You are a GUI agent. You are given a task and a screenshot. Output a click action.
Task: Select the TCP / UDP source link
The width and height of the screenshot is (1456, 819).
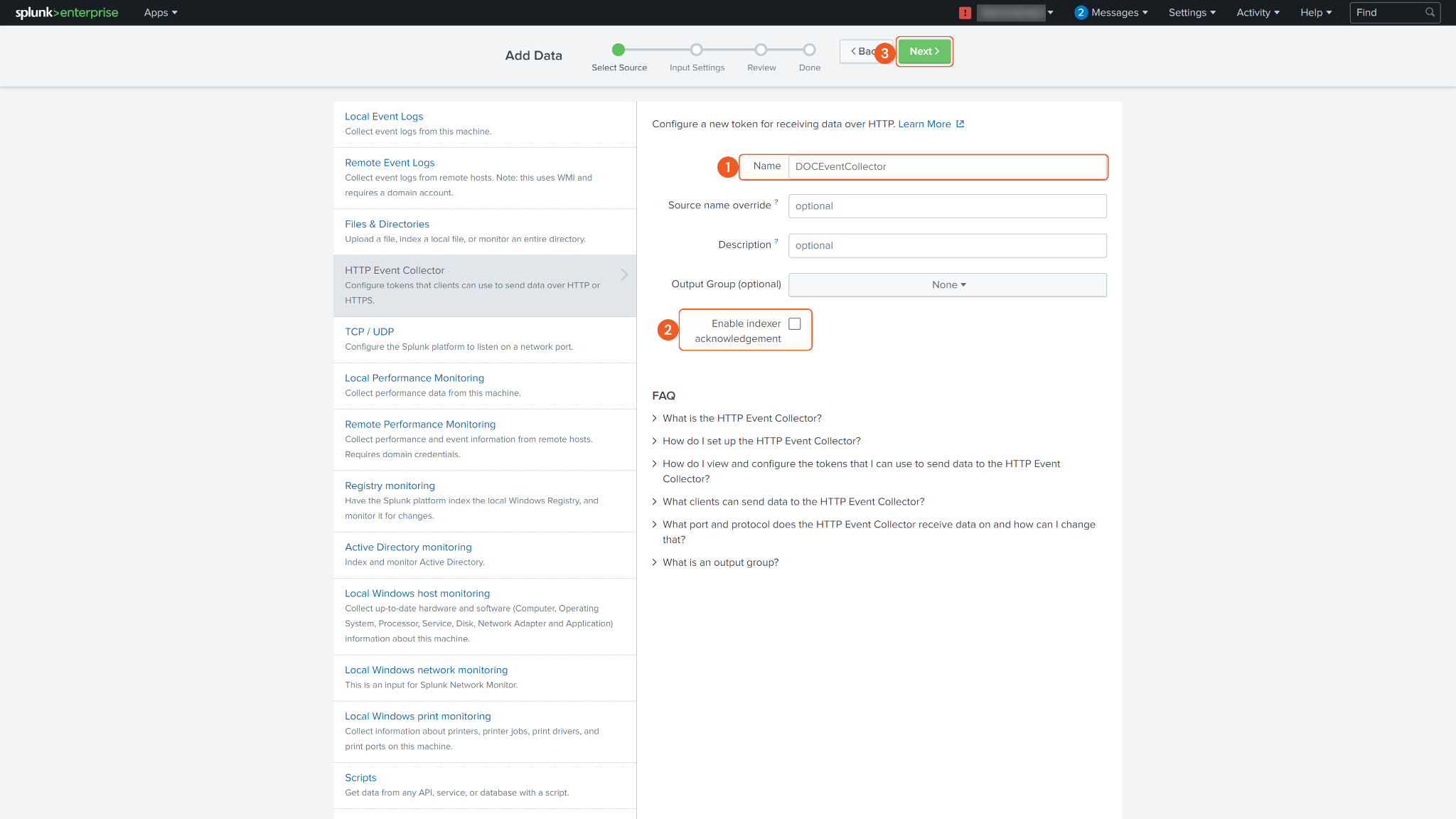369,332
